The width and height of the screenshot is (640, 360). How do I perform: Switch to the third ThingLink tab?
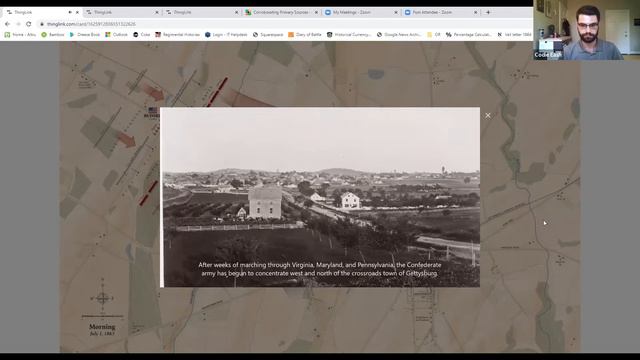201,12
